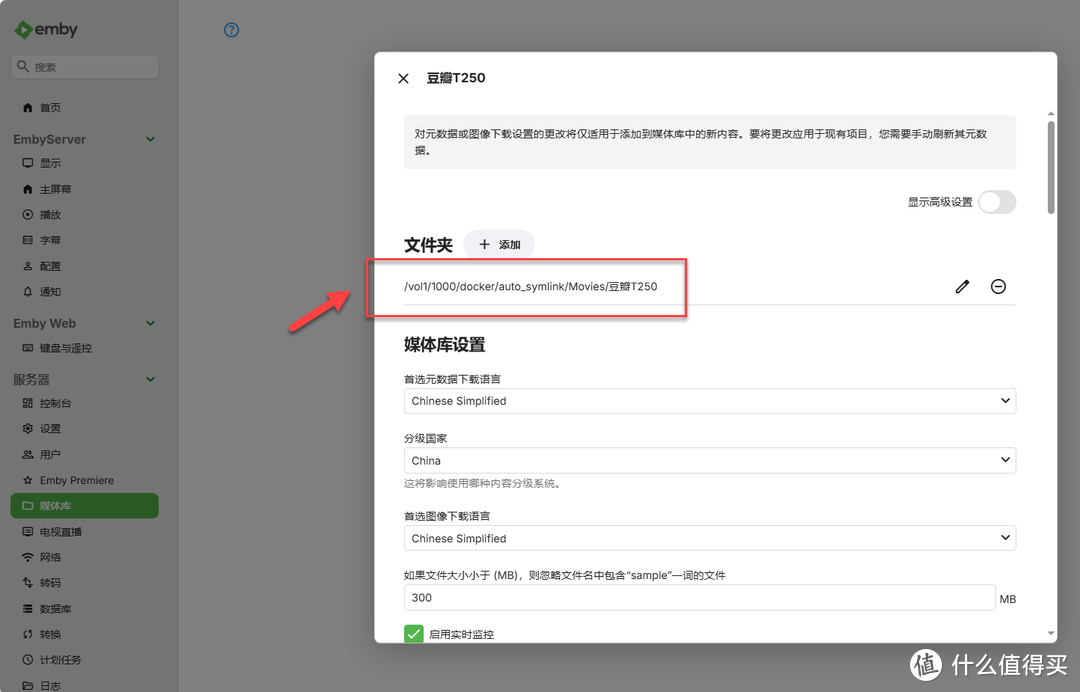Open the metadata download language dropdown
The image size is (1080, 692).
click(710, 400)
